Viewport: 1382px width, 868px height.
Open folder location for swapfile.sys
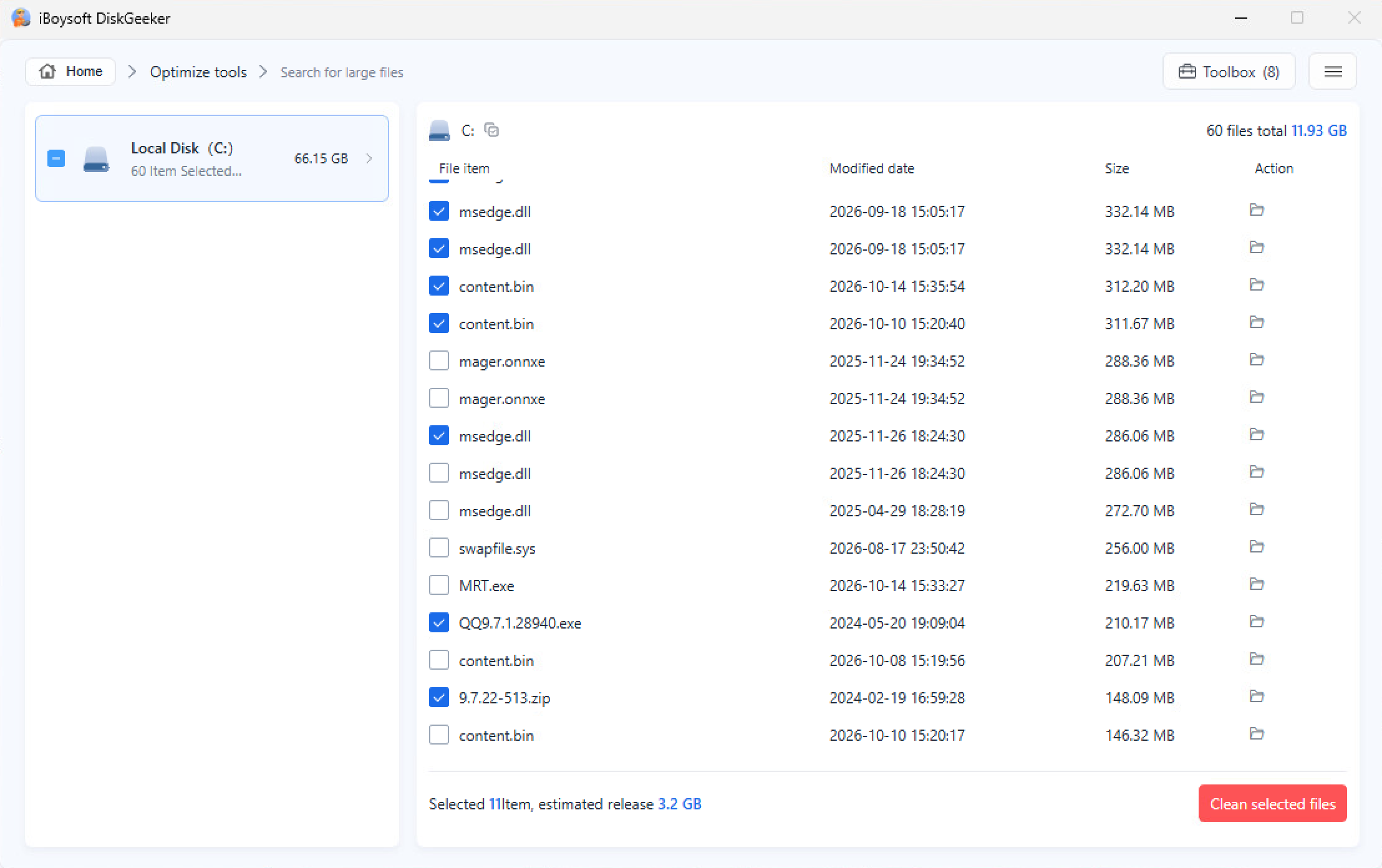pyautogui.click(x=1257, y=547)
